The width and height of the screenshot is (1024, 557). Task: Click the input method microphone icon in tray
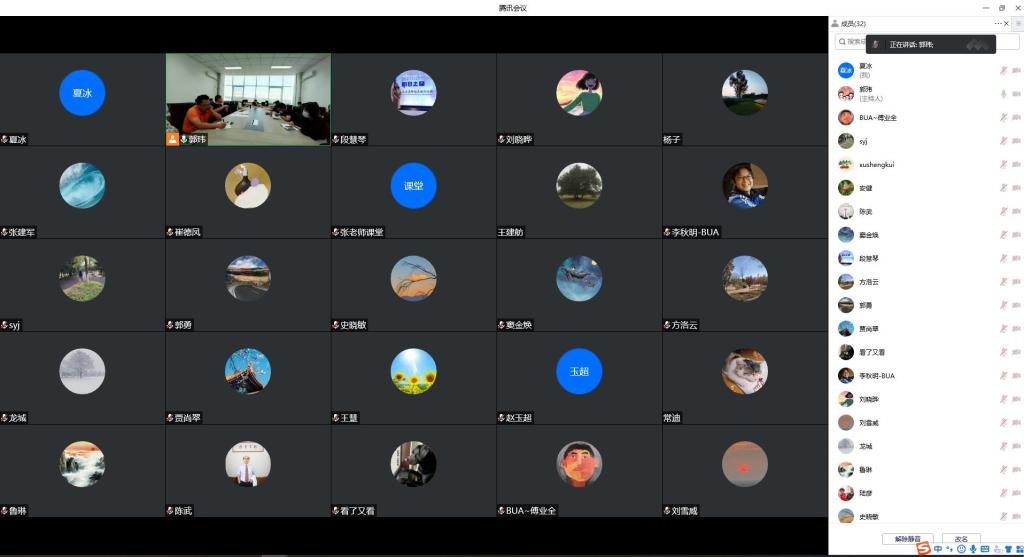973,549
